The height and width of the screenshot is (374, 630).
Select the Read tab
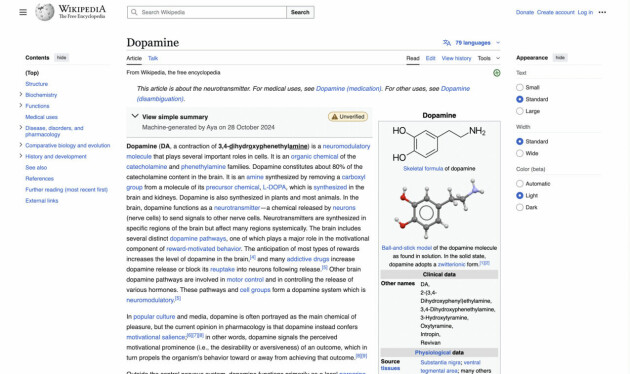(413, 58)
